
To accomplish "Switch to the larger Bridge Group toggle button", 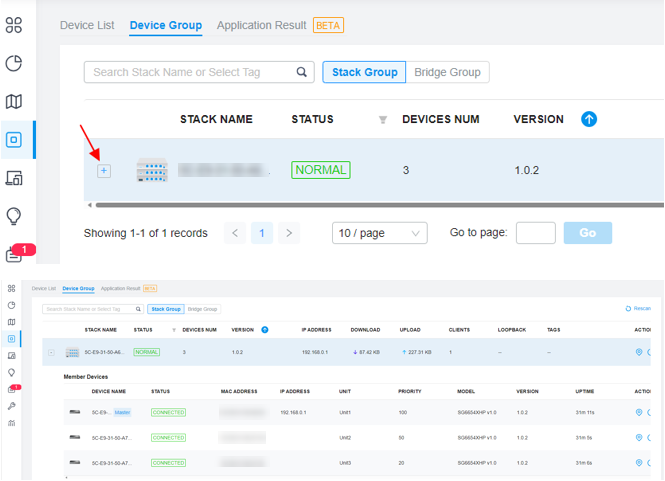I will [x=448, y=72].
